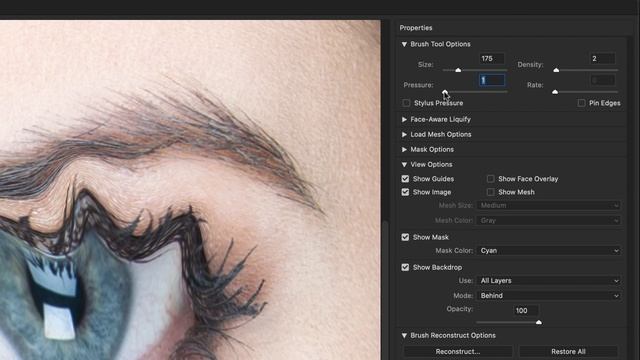Screen dimensions: 640x360
Task: Check Show Face Overlay
Action: click(491, 179)
